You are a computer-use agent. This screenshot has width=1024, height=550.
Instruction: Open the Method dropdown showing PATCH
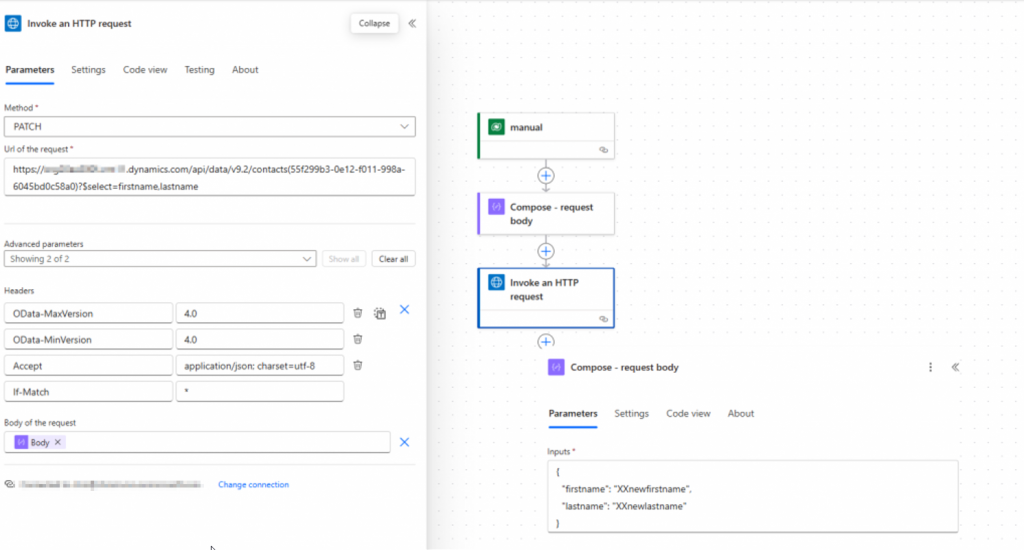click(209, 127)
